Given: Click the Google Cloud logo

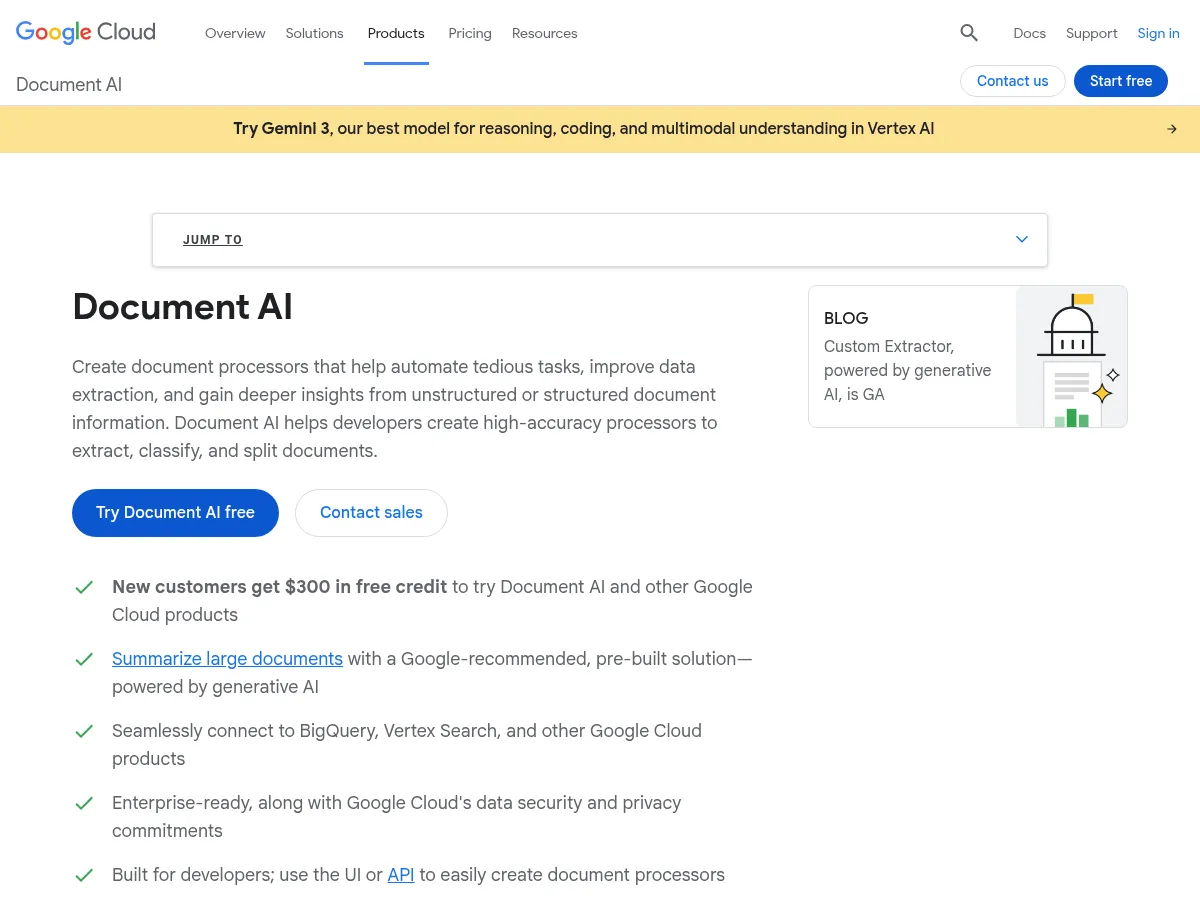Looking at the screenshot, I should click(x=85, y=32).
